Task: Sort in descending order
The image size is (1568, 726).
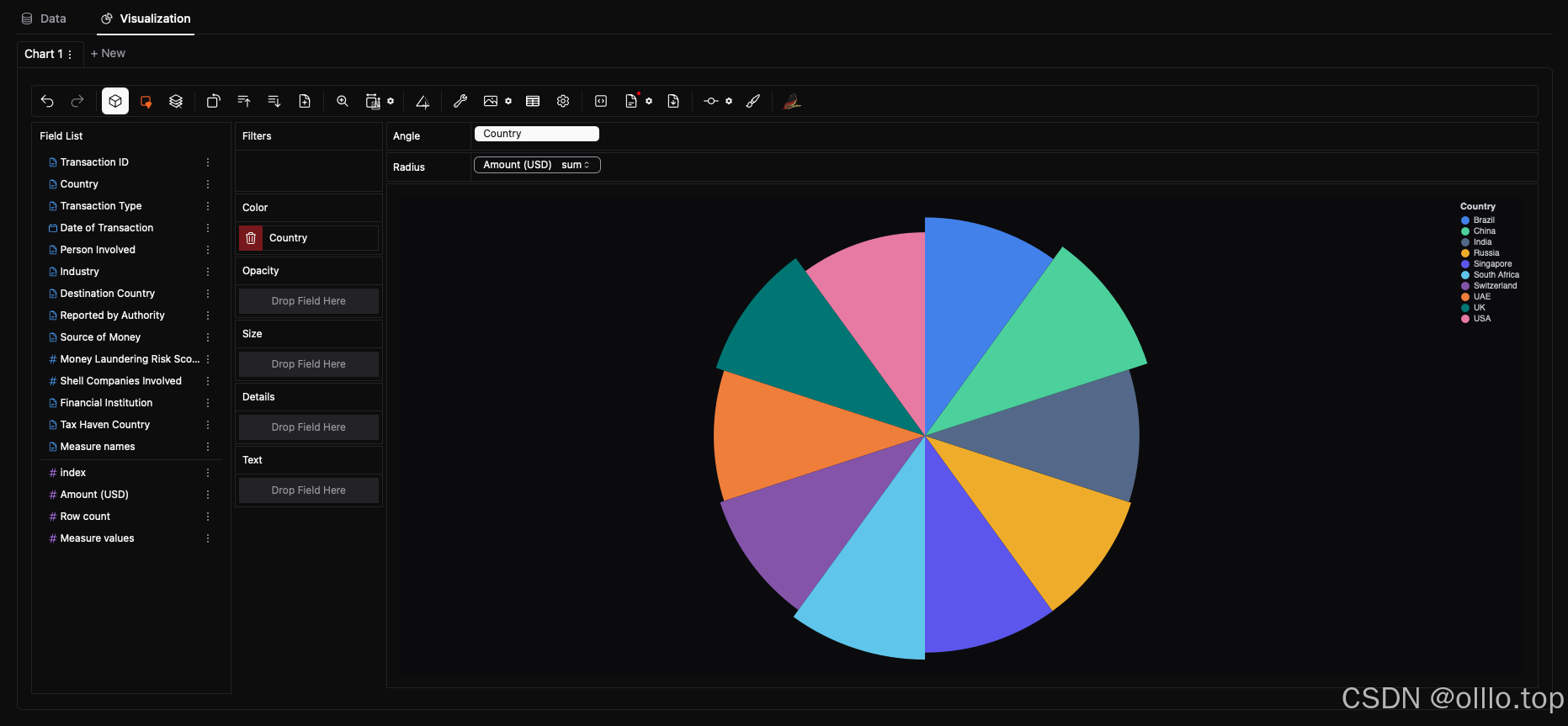Action: (x=274, y=101)
